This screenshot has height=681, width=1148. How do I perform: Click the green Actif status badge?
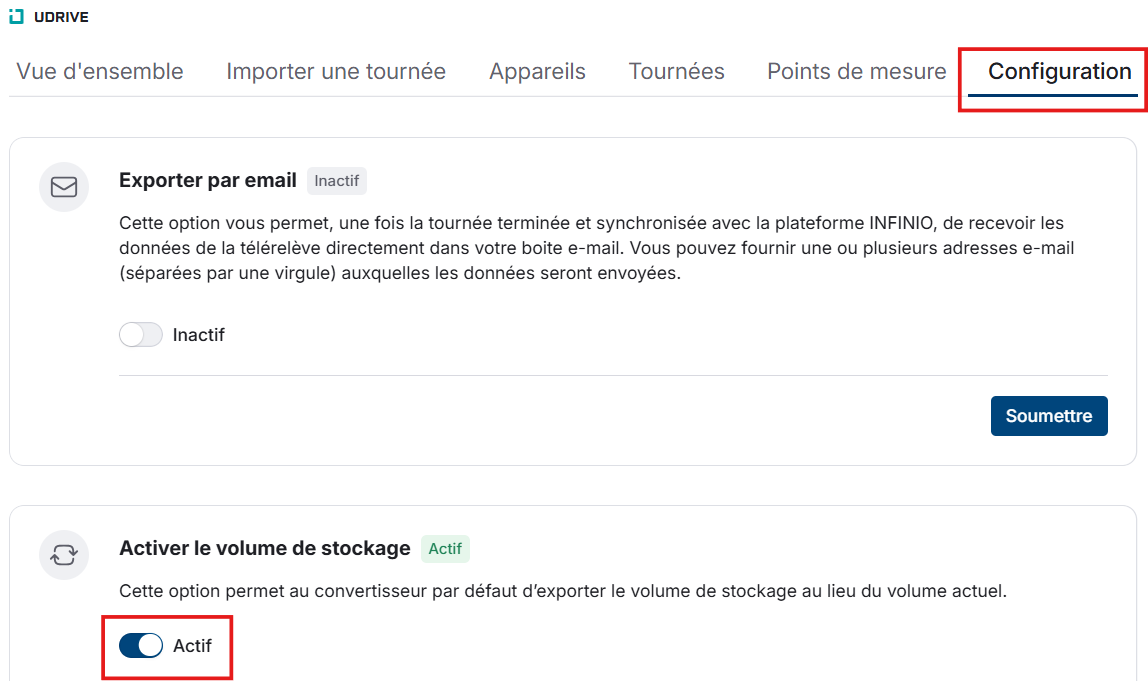[445, 549]
